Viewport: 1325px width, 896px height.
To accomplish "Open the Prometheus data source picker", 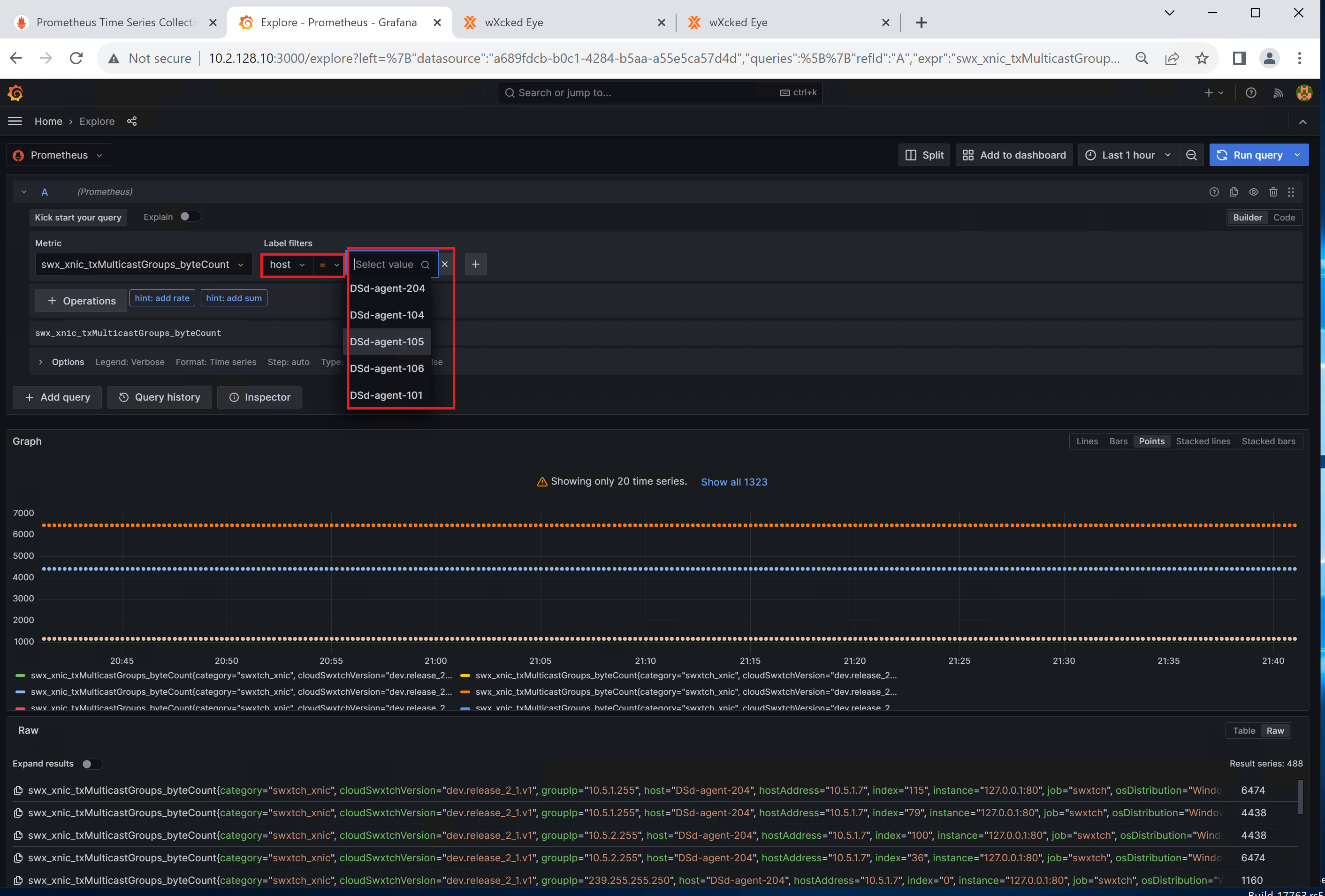I will coord(59,155).
